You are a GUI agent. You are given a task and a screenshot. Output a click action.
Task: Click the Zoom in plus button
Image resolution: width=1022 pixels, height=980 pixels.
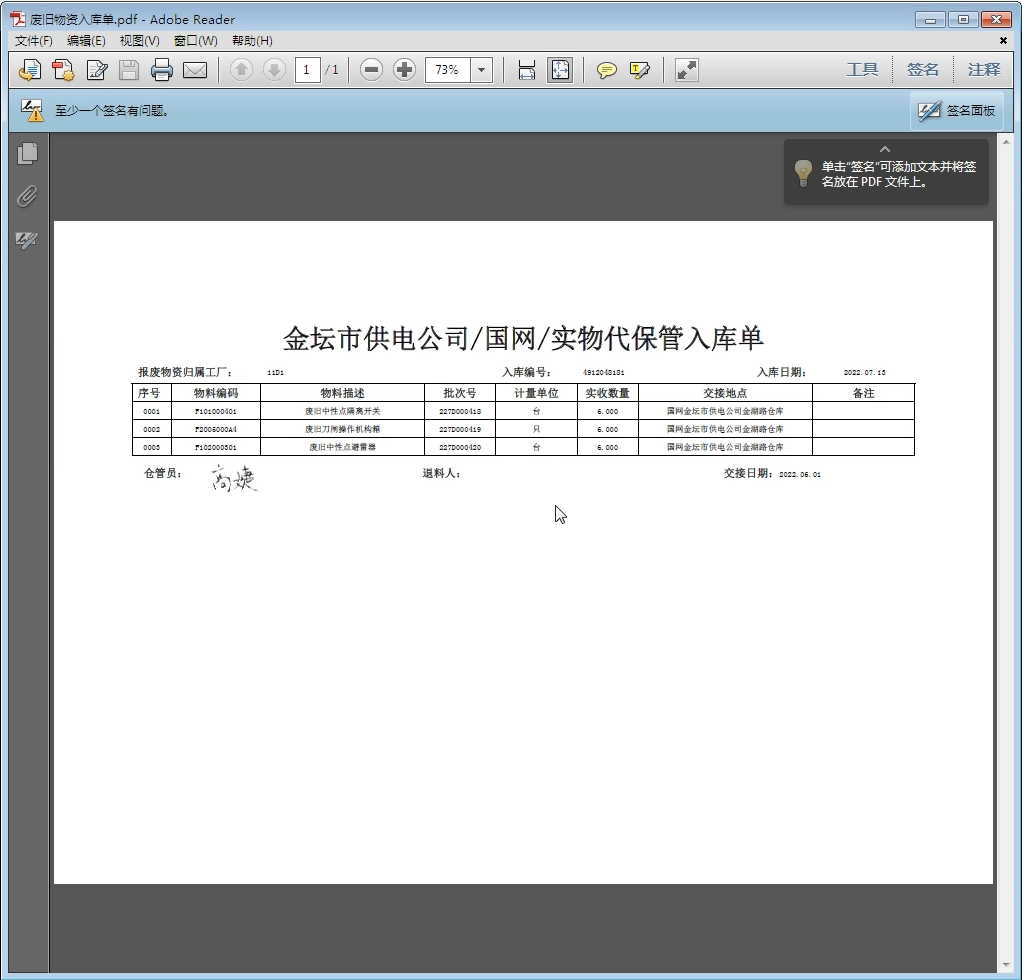[x=404, y=70]
